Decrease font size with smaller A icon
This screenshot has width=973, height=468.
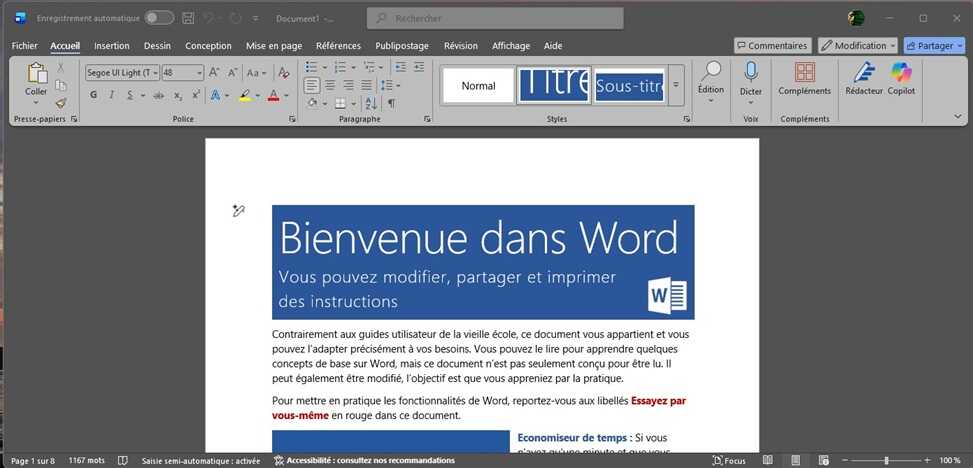pyautogui.click(x=233, y=73)
